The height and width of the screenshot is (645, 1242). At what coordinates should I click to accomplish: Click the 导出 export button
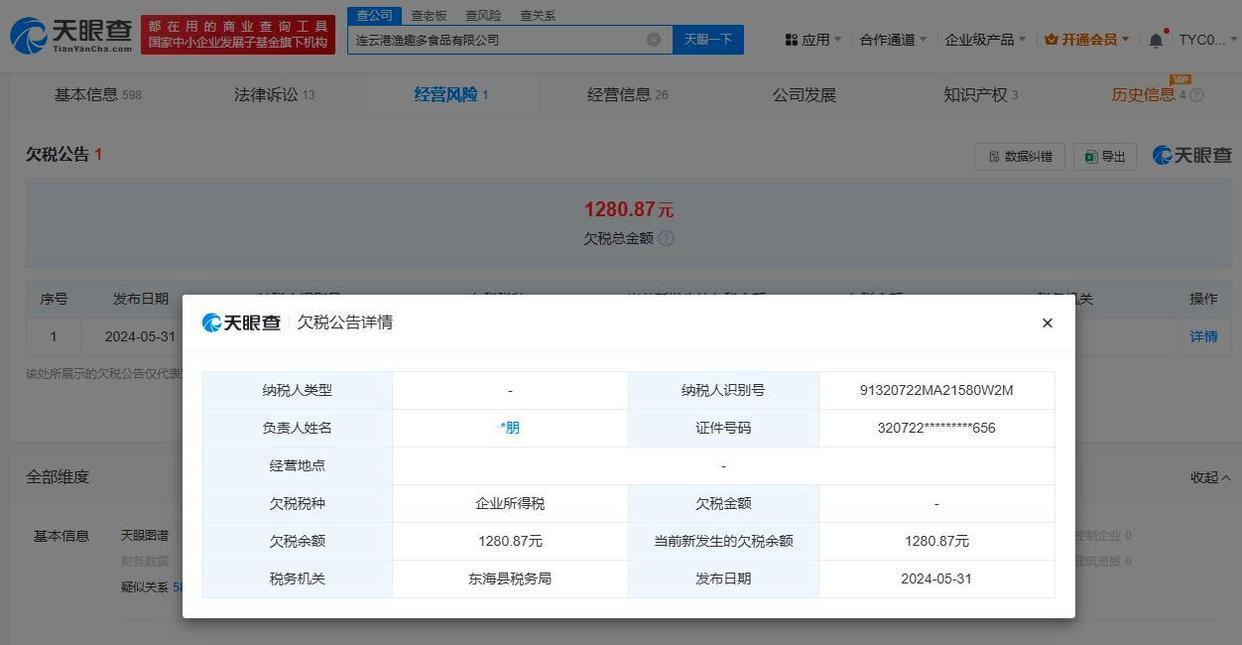[x=1105, y=157]
